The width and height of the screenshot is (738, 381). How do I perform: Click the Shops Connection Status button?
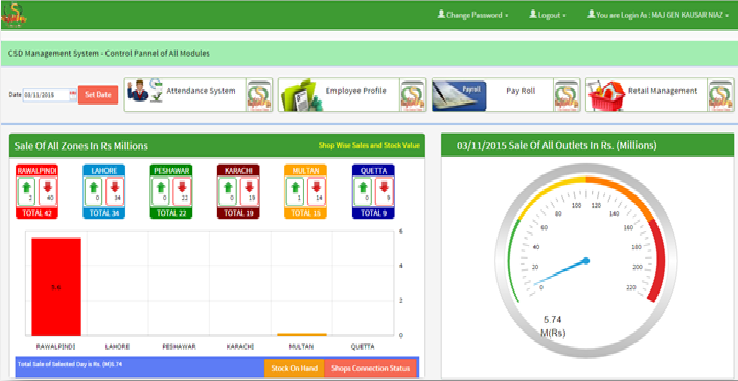(370, 368)
